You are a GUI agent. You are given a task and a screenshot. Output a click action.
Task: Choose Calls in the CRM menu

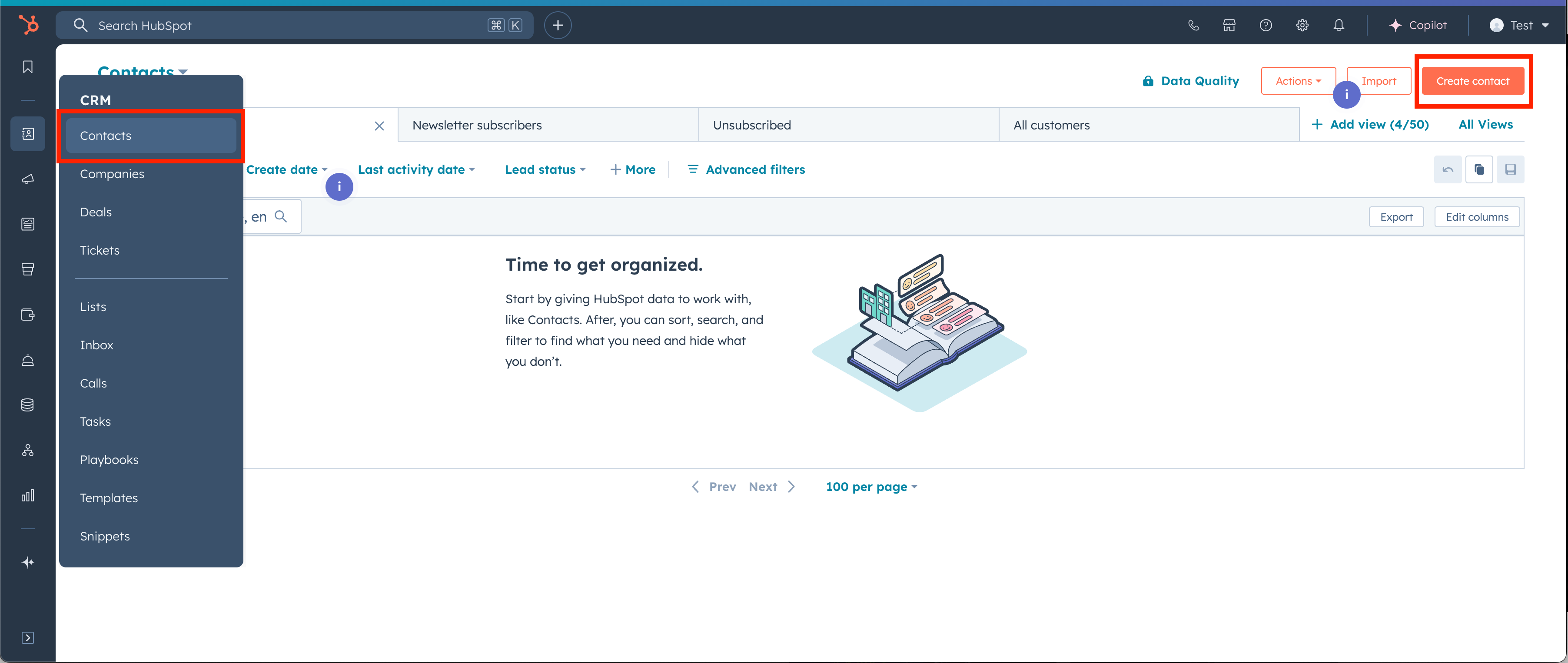tap(151, 384)
